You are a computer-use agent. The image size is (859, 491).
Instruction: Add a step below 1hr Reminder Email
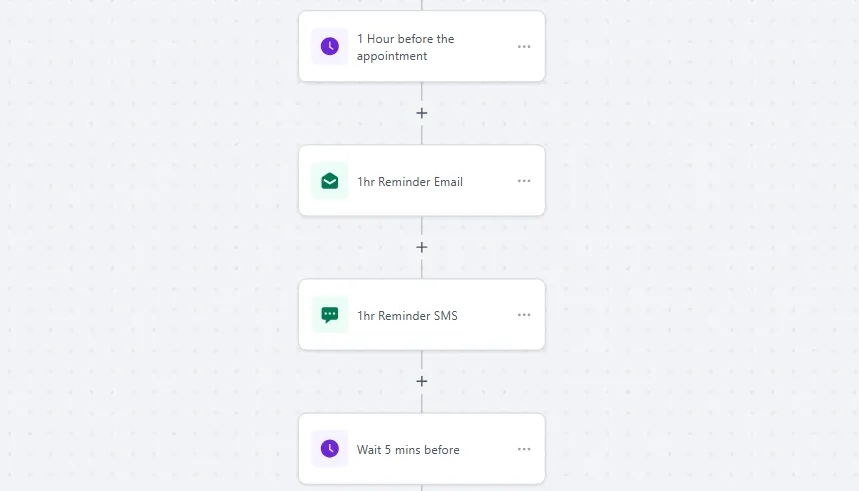[x=422, y=247]
